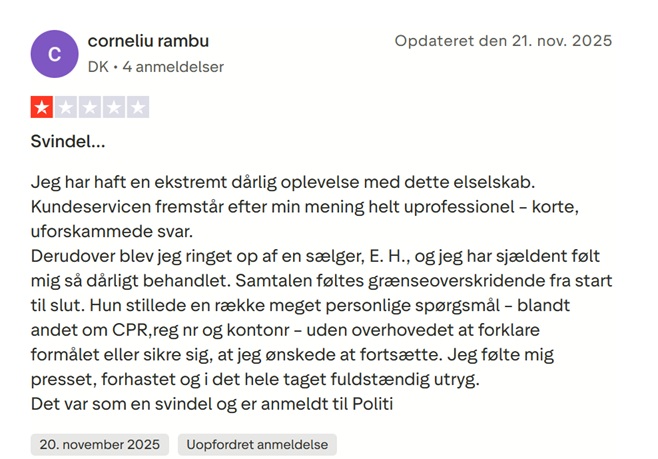658x459 pixels.
Task: Open reviewer profile "corneliu rambu"
Action: tap(148, 42)
